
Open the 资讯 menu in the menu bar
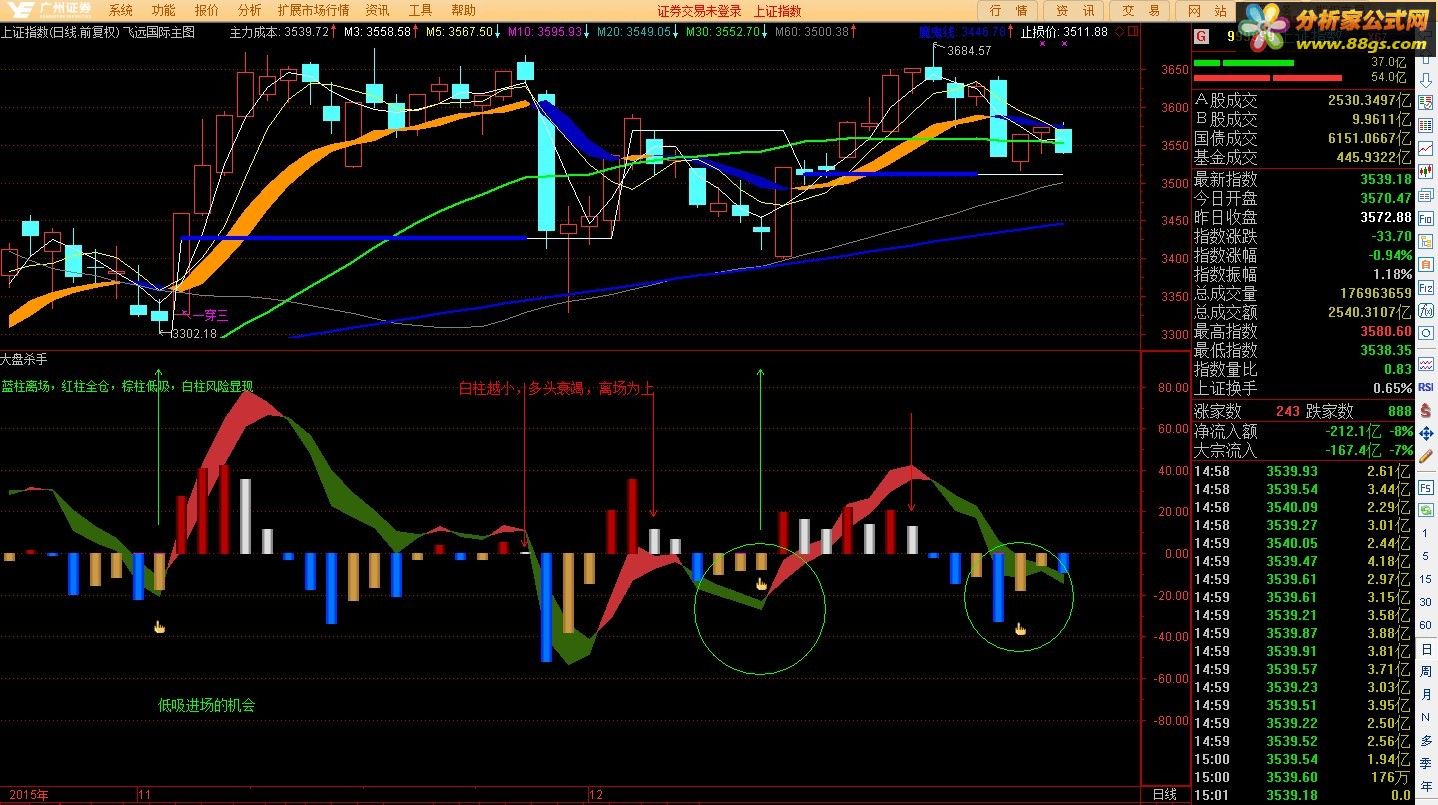(377, 10)
